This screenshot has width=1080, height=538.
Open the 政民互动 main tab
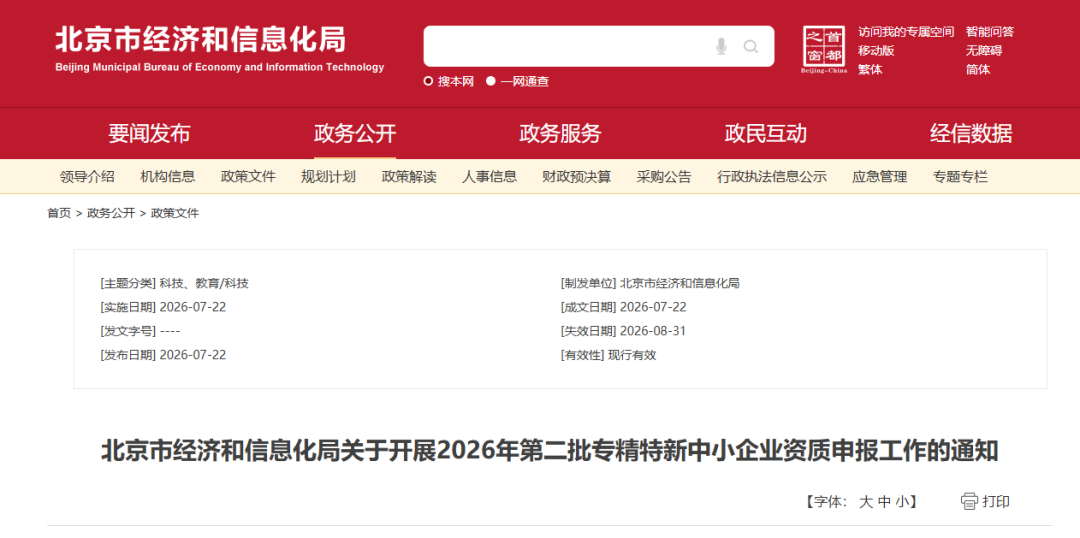tap(765, 133)
